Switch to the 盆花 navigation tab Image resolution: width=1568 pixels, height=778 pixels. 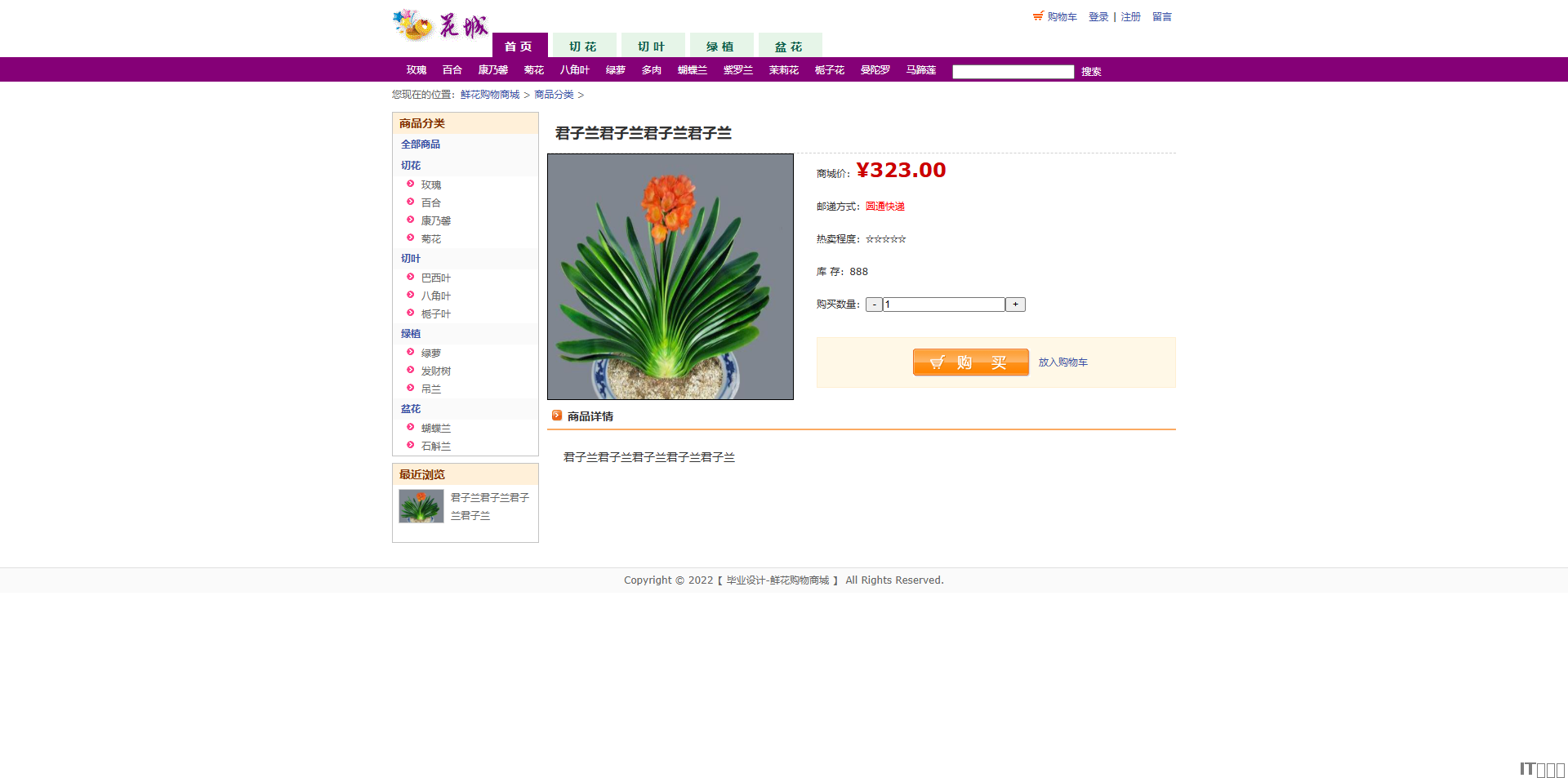point(789,46)
